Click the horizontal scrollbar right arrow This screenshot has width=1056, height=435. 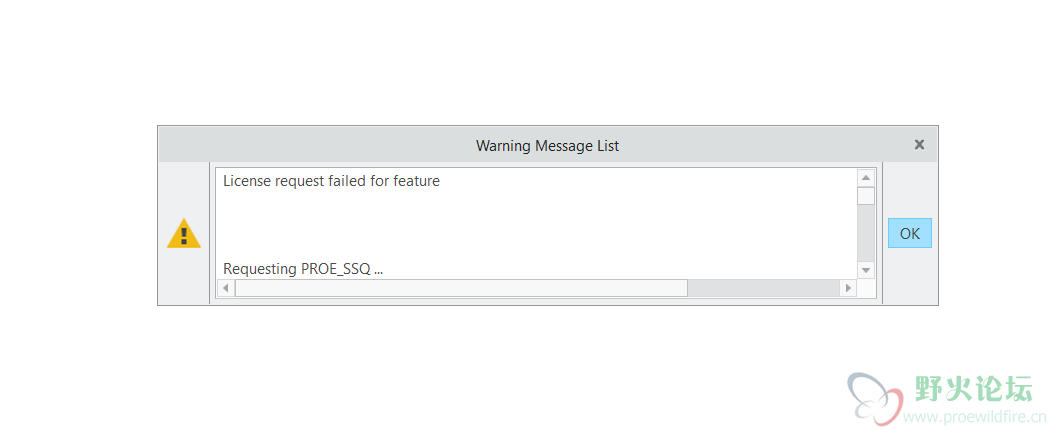pyautogui.click(x=849, y=288)
